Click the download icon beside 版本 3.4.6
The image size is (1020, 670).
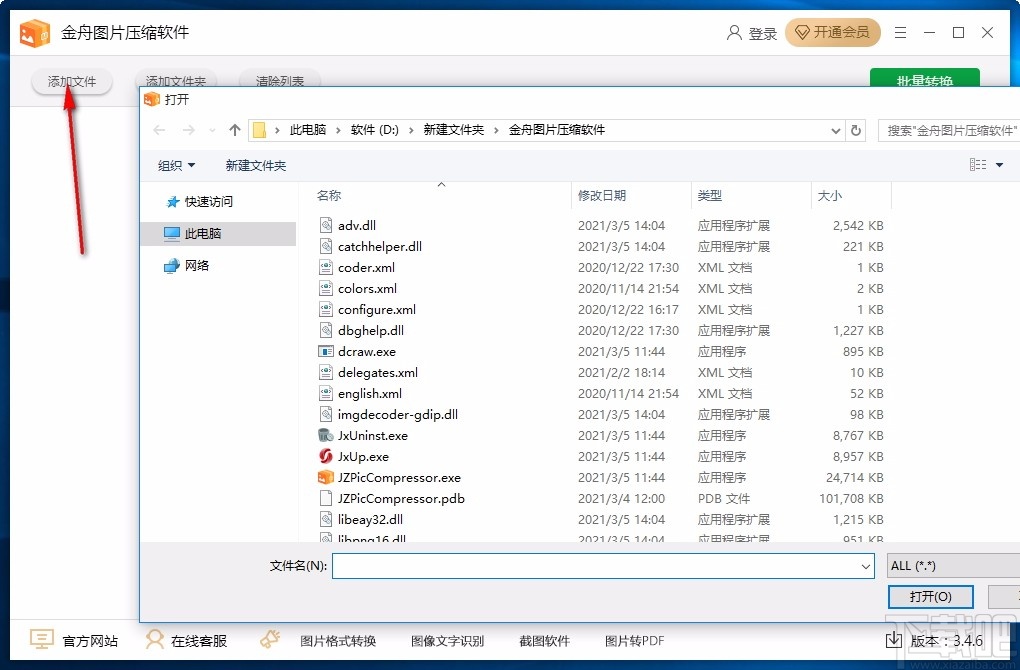[x=893, y=640]
